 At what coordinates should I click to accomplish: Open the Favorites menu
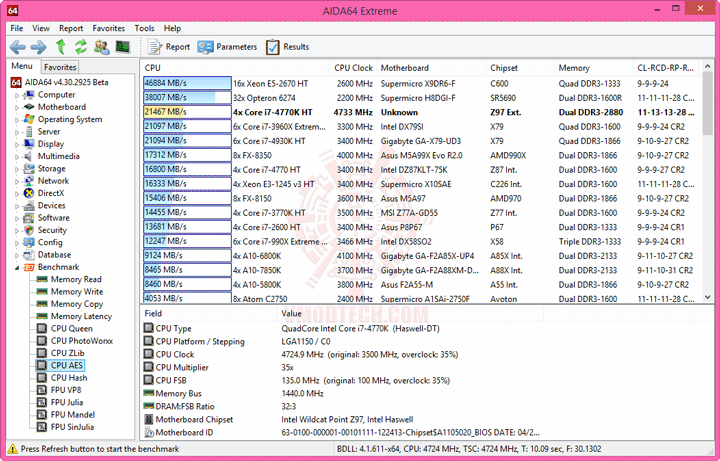pyautogui.click(x=108, y=28)
